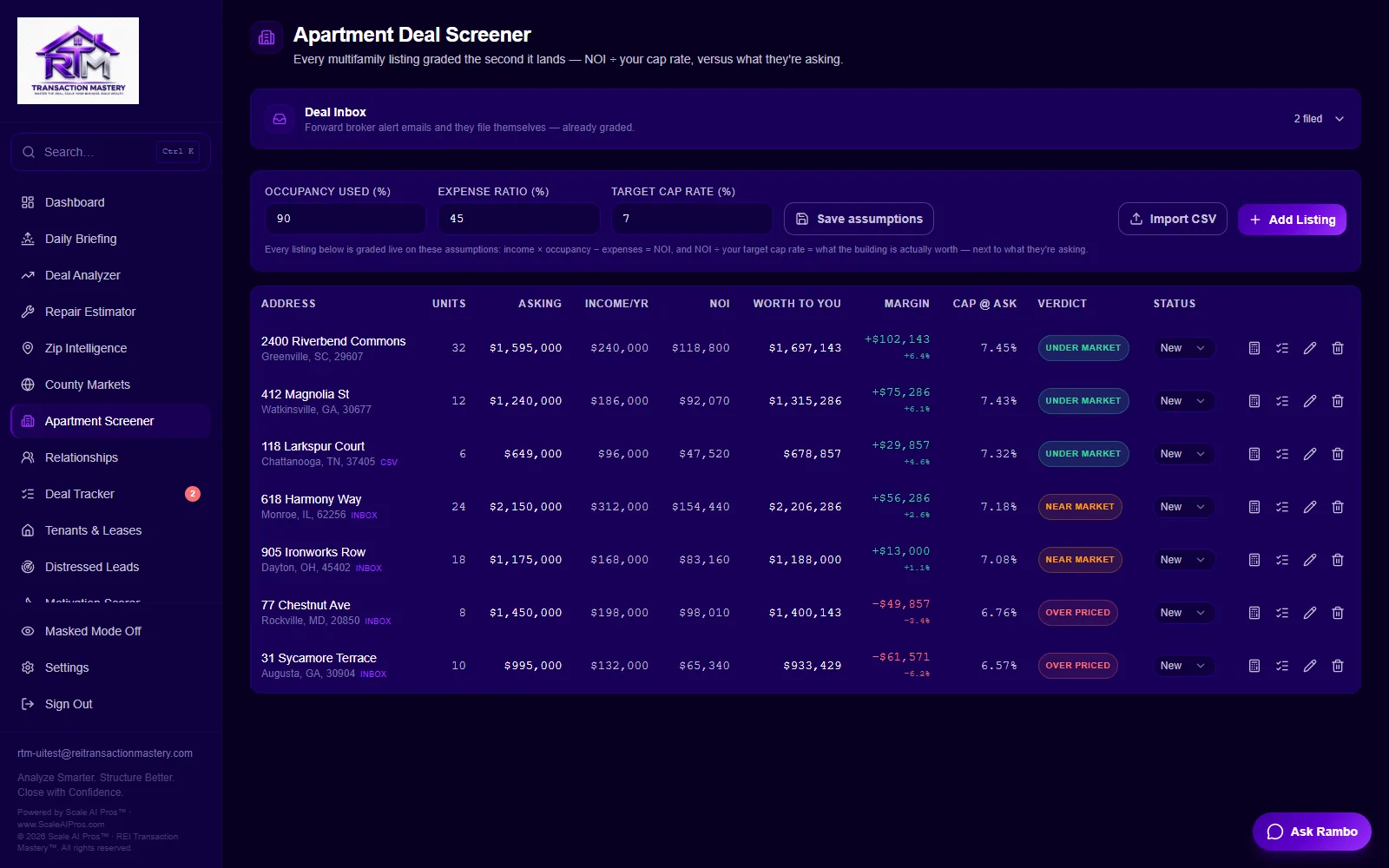The image size is (1389, 868).
Task: Click Sign Out
Action: 110,704
